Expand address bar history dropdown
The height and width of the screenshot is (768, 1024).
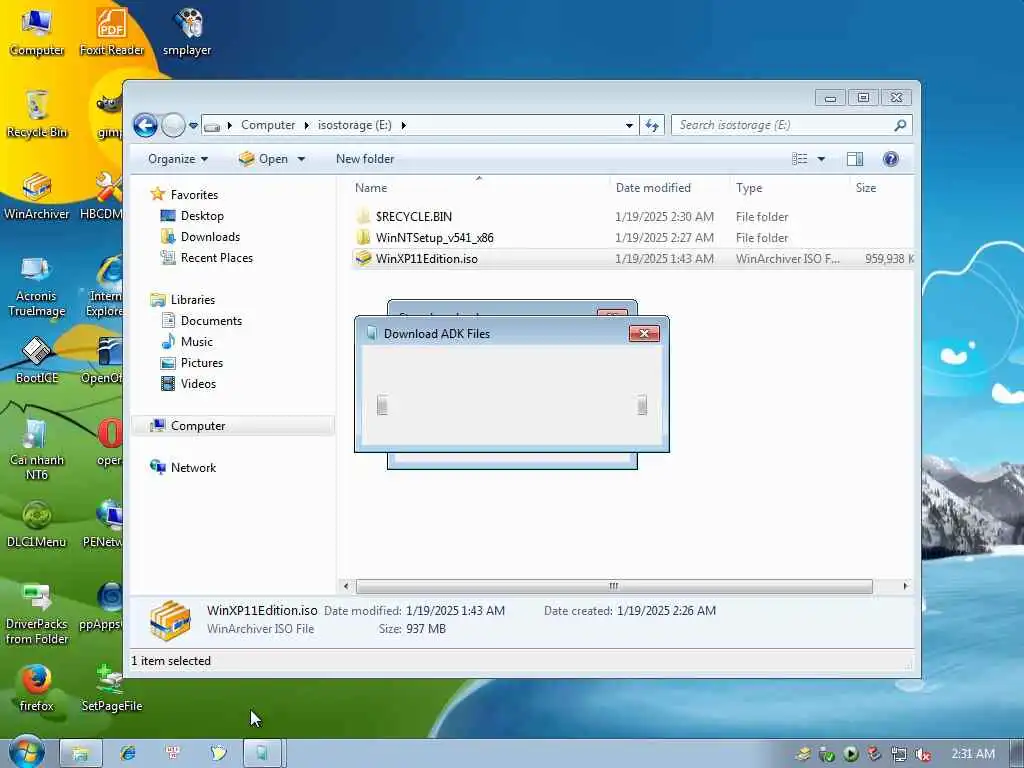coord(629,125)
